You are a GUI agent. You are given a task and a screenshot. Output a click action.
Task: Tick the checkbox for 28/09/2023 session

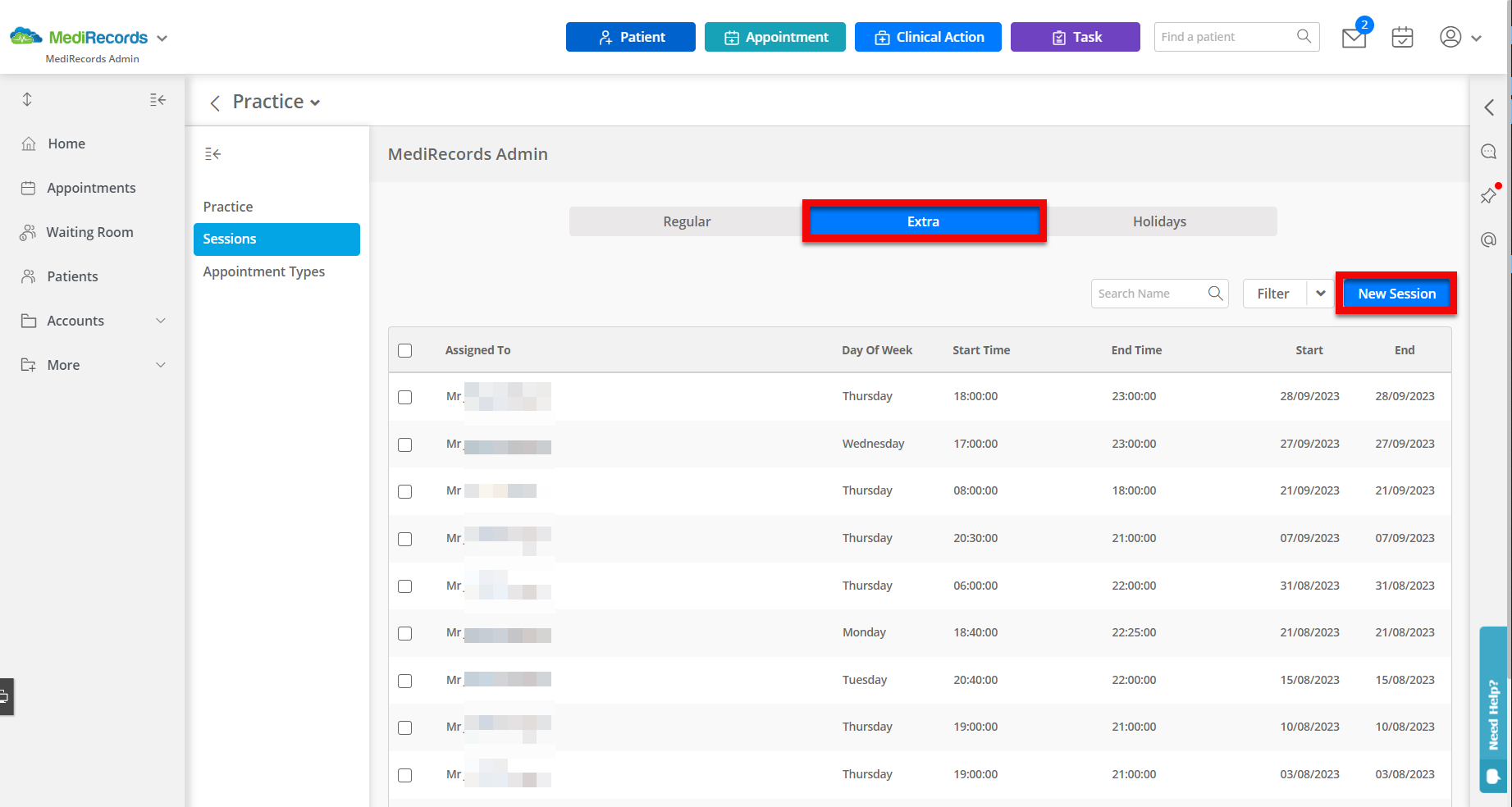tap(405, 397)
